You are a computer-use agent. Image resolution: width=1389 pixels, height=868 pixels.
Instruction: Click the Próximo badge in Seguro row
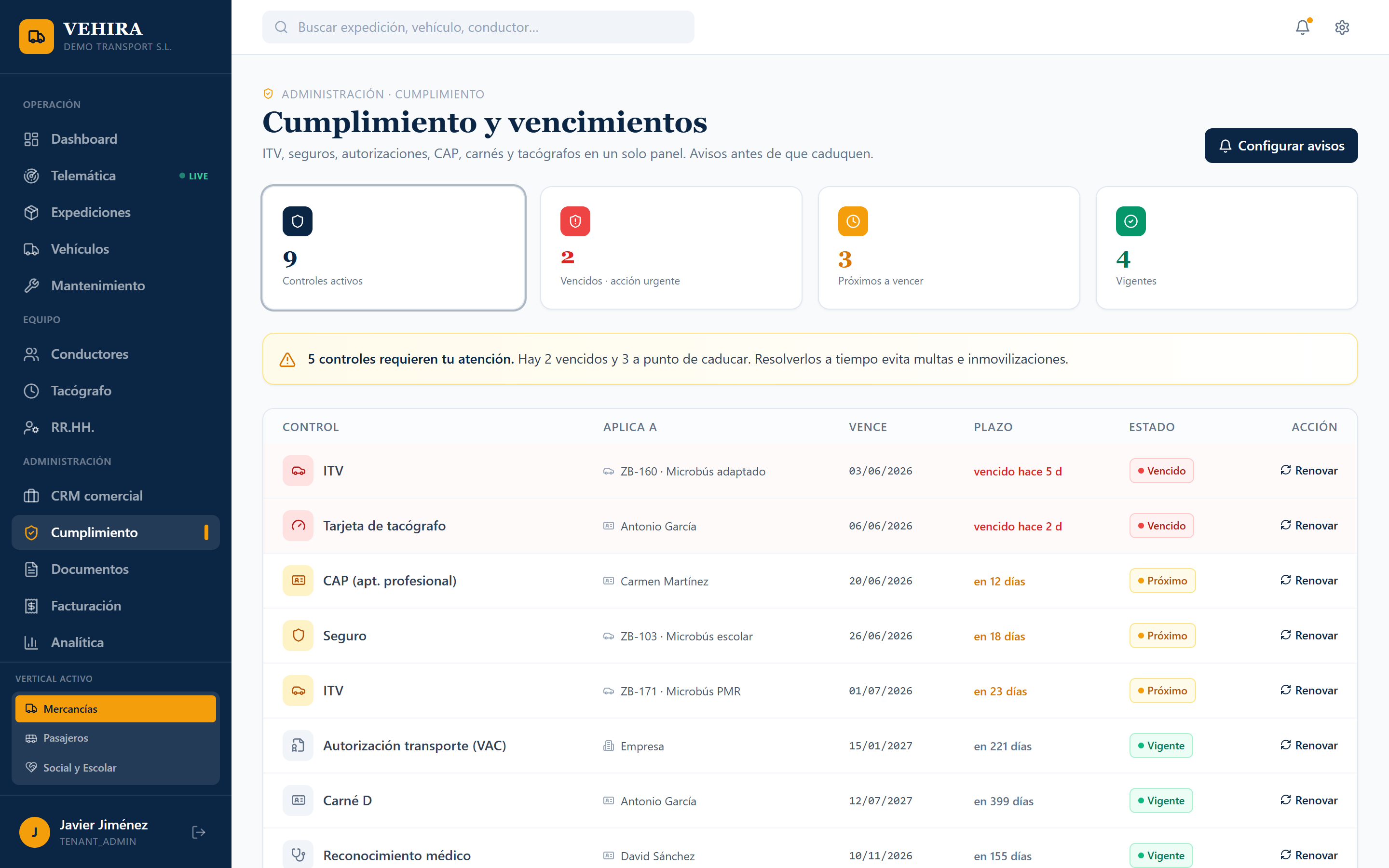tap(1162, 636)
